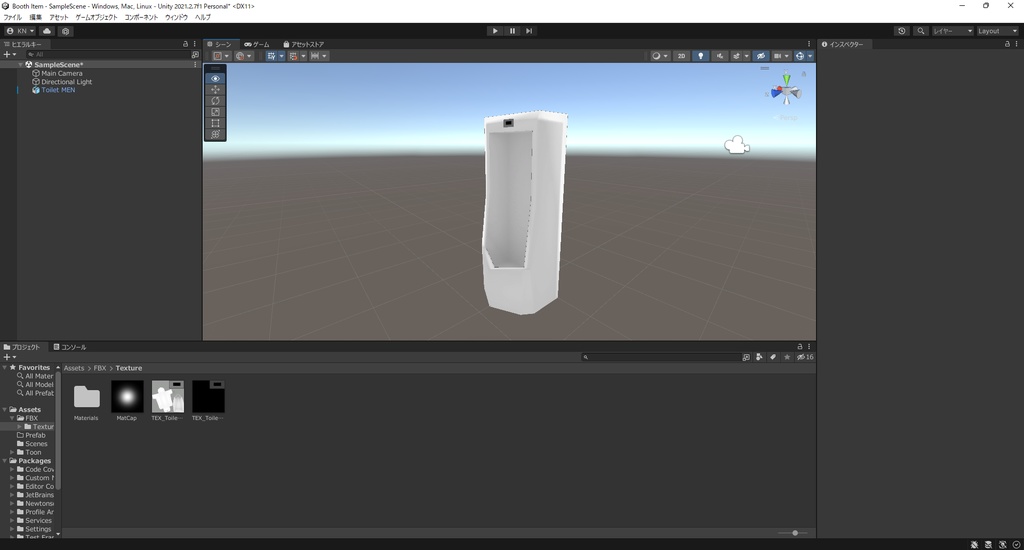
Task: Switch to the コンソール (Console) tab
Action: pos(70,348)
